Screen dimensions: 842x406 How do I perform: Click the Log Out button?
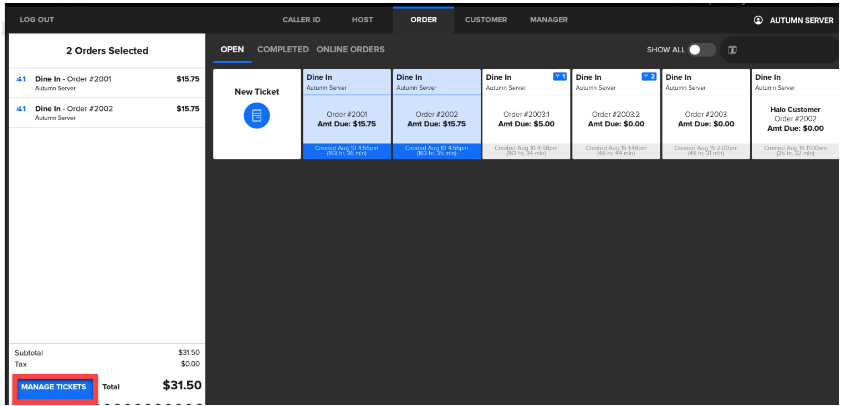click(37, 20)
